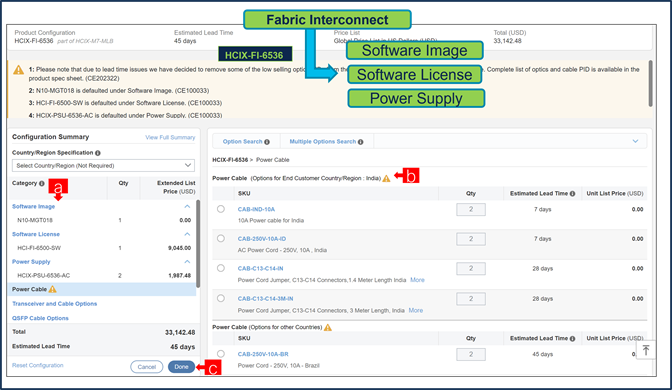Click the scroll-to-top arrow button
672x390 pixels.
tap(646, 350)
